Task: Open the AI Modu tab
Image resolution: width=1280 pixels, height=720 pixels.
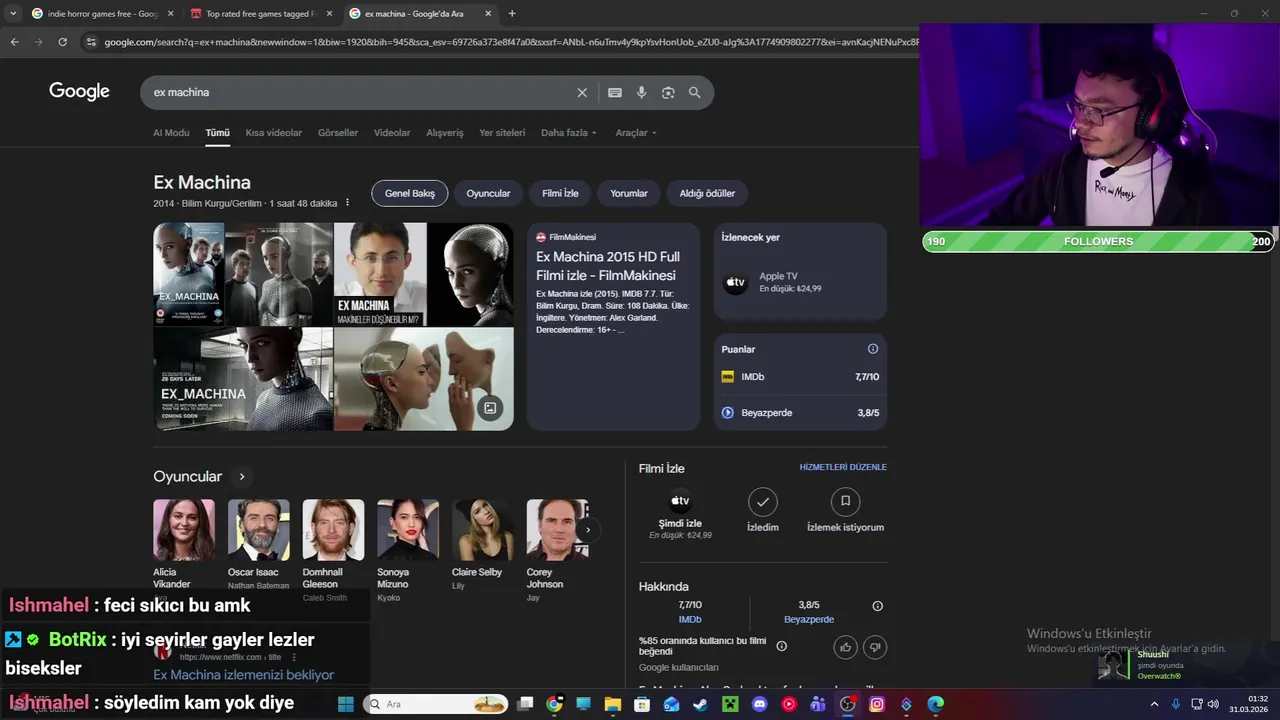Action: (171, 133)
